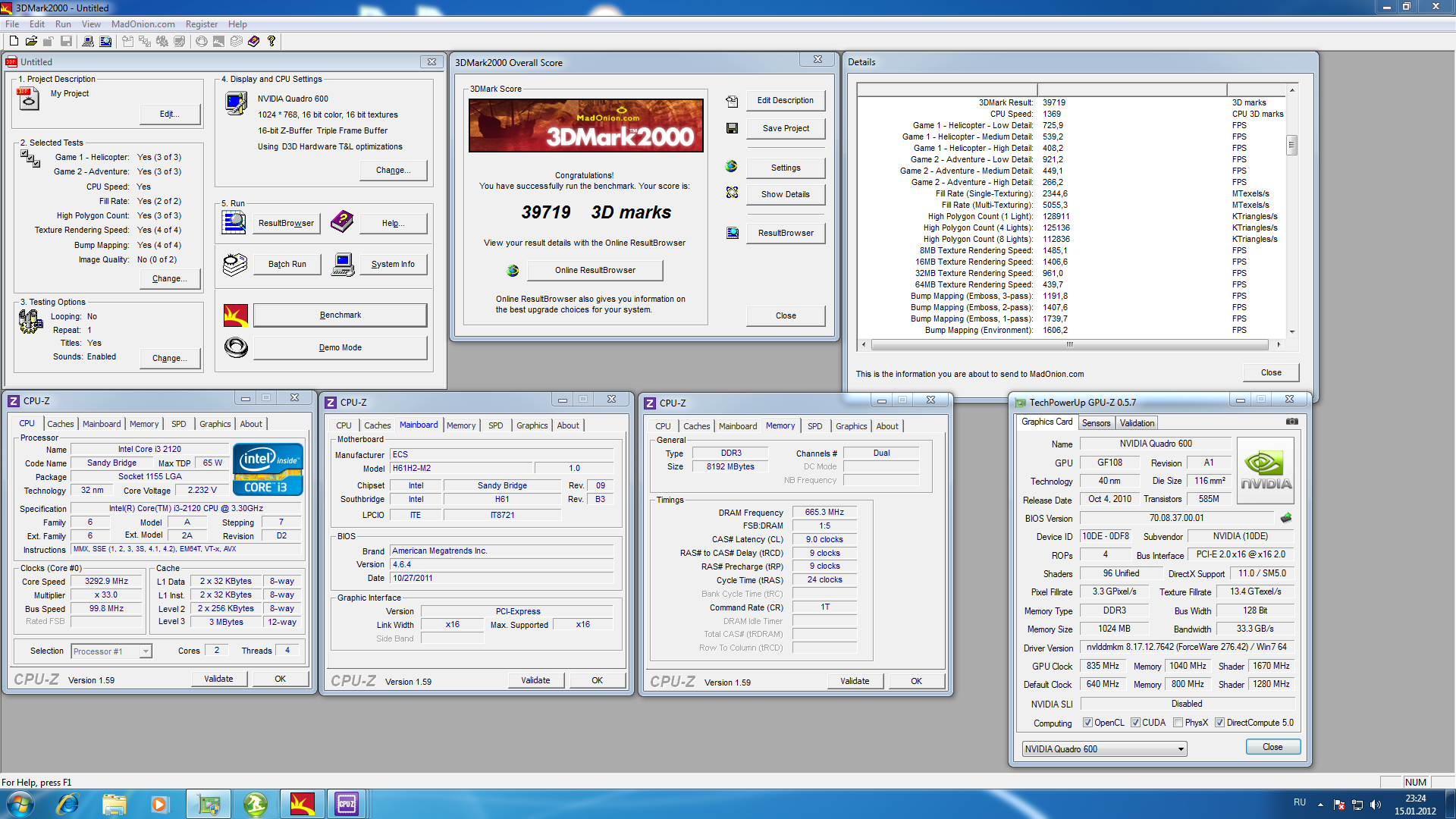1456x819 pixels.
Task: Click the RU language indicator in the tray
Action: click(1300, 802)
